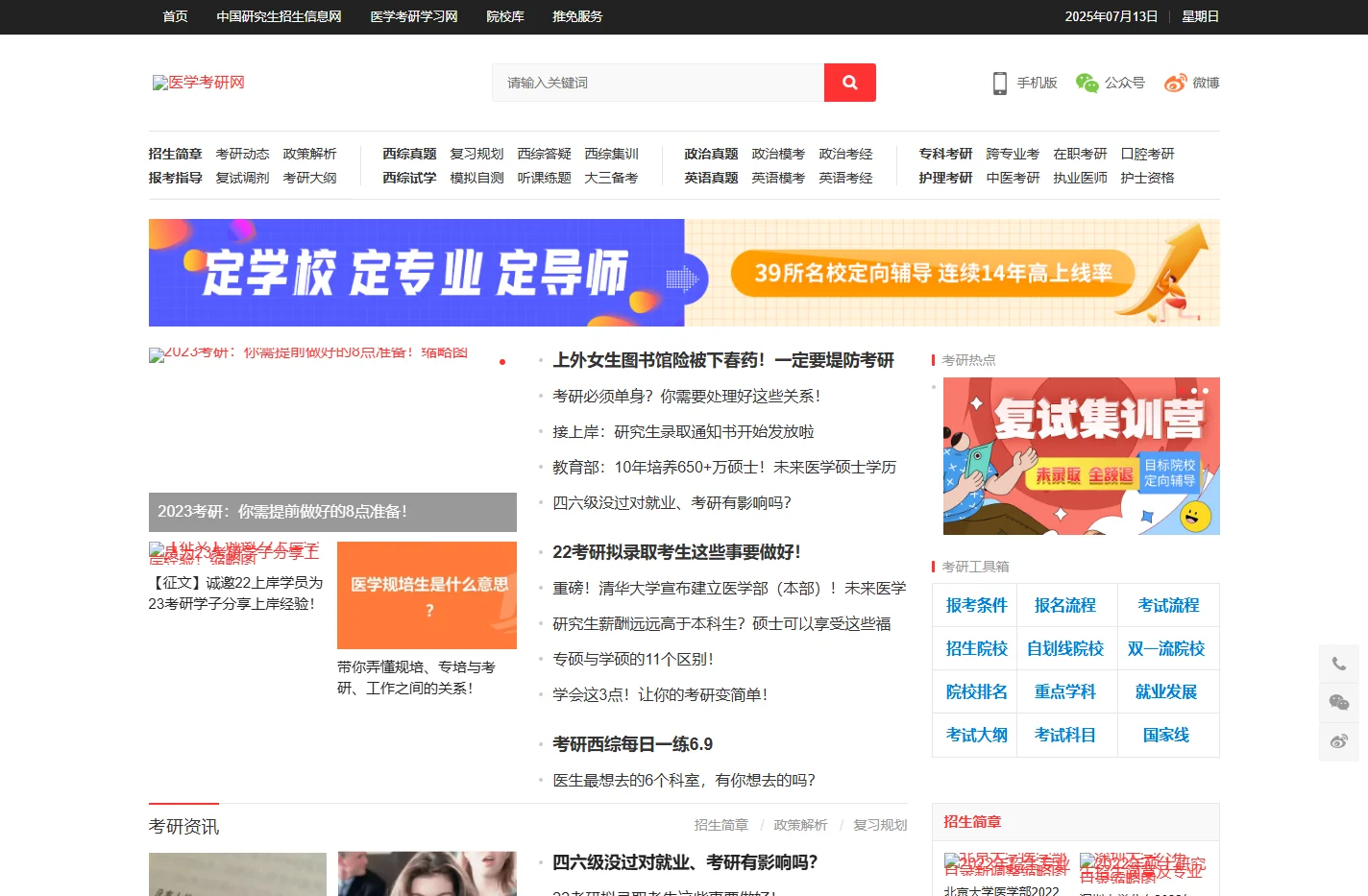Open the mobile version phone icon
1368x896 pixels.
(1000, 83)
